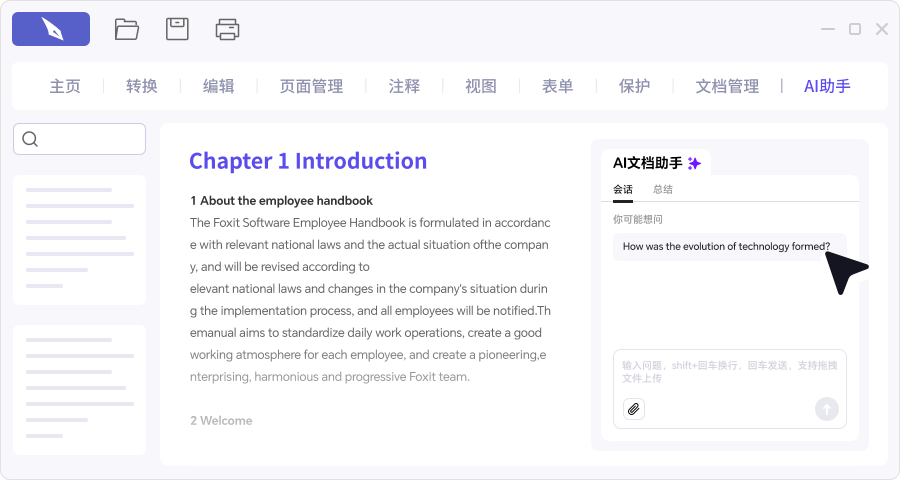Click the AI文档助手 panel title
900x480 pixels.
(647, 163)
